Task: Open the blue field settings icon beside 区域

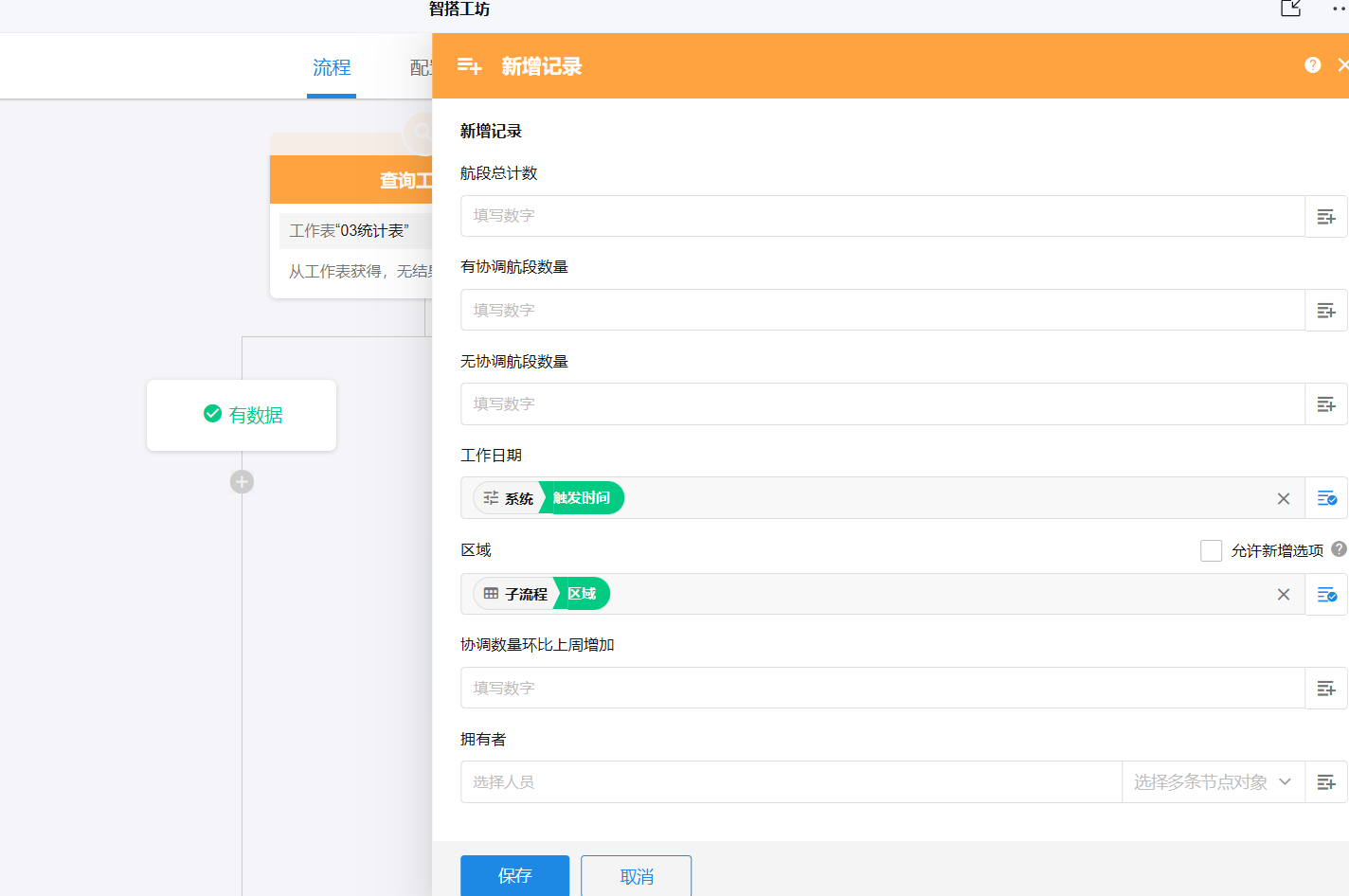Action: coord(1325,594)
